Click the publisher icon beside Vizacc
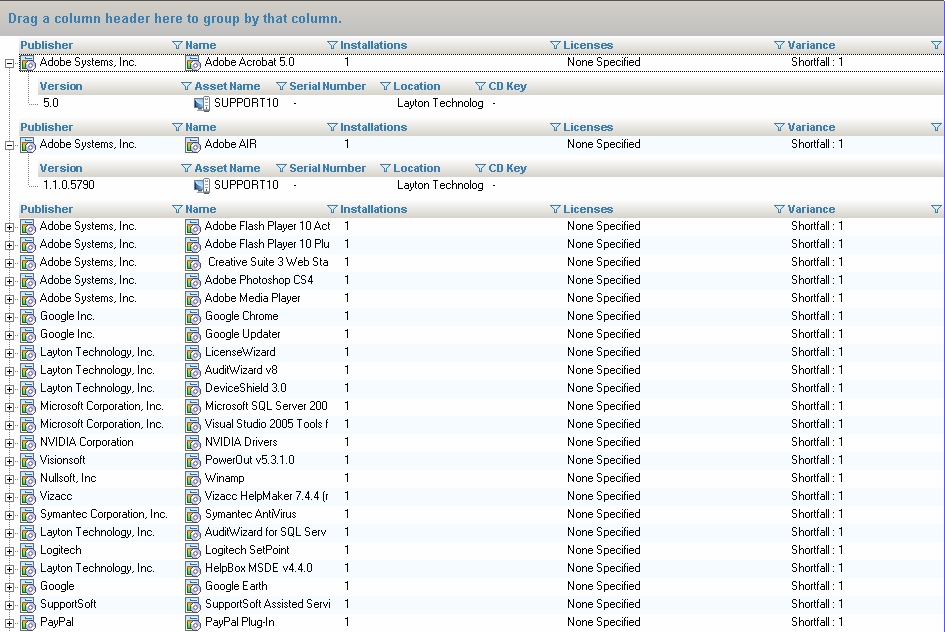The width and height of the screenshot is (945, 632). pyautogui.click(x=28, y=497)
